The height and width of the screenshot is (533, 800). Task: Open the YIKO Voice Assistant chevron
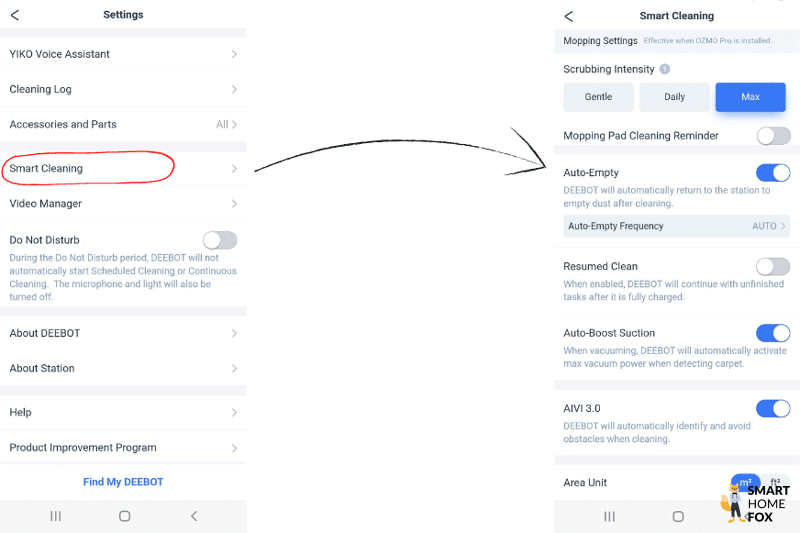(x=234, y=54)
